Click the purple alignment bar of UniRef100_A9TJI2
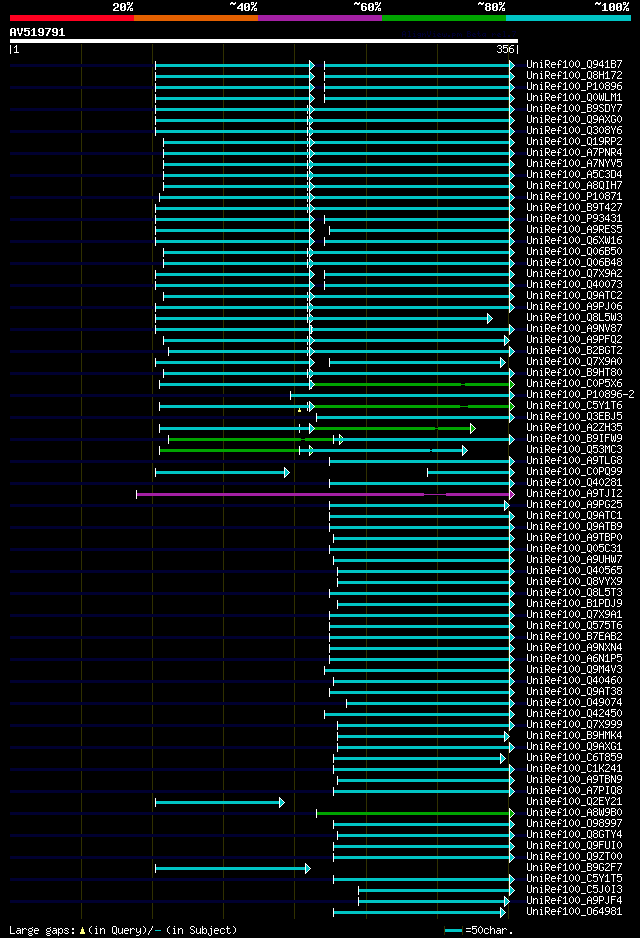 (325, 495)
